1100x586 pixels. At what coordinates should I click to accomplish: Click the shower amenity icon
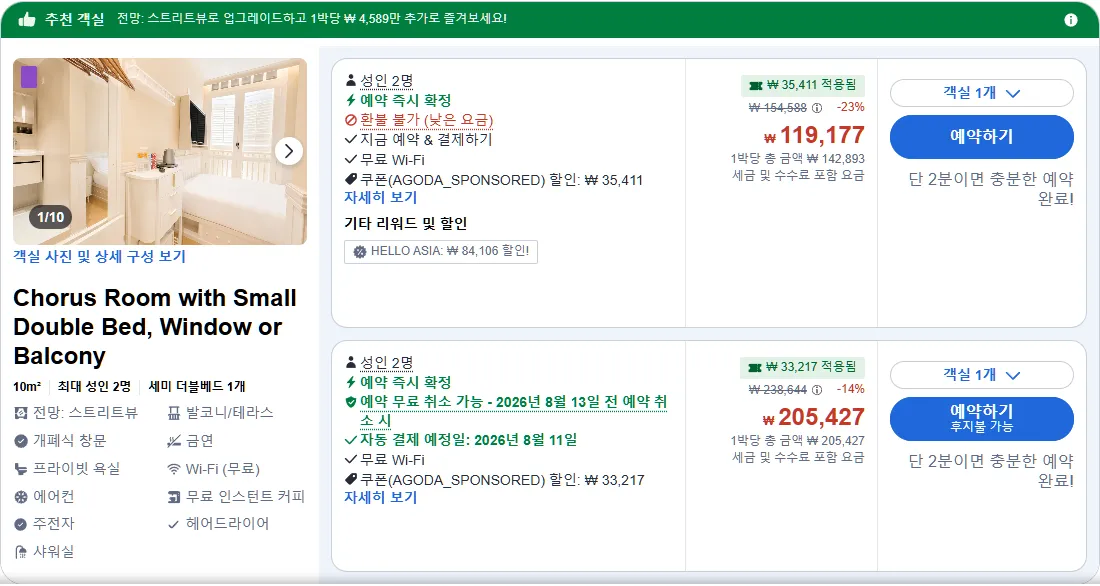tap(21, 552)
